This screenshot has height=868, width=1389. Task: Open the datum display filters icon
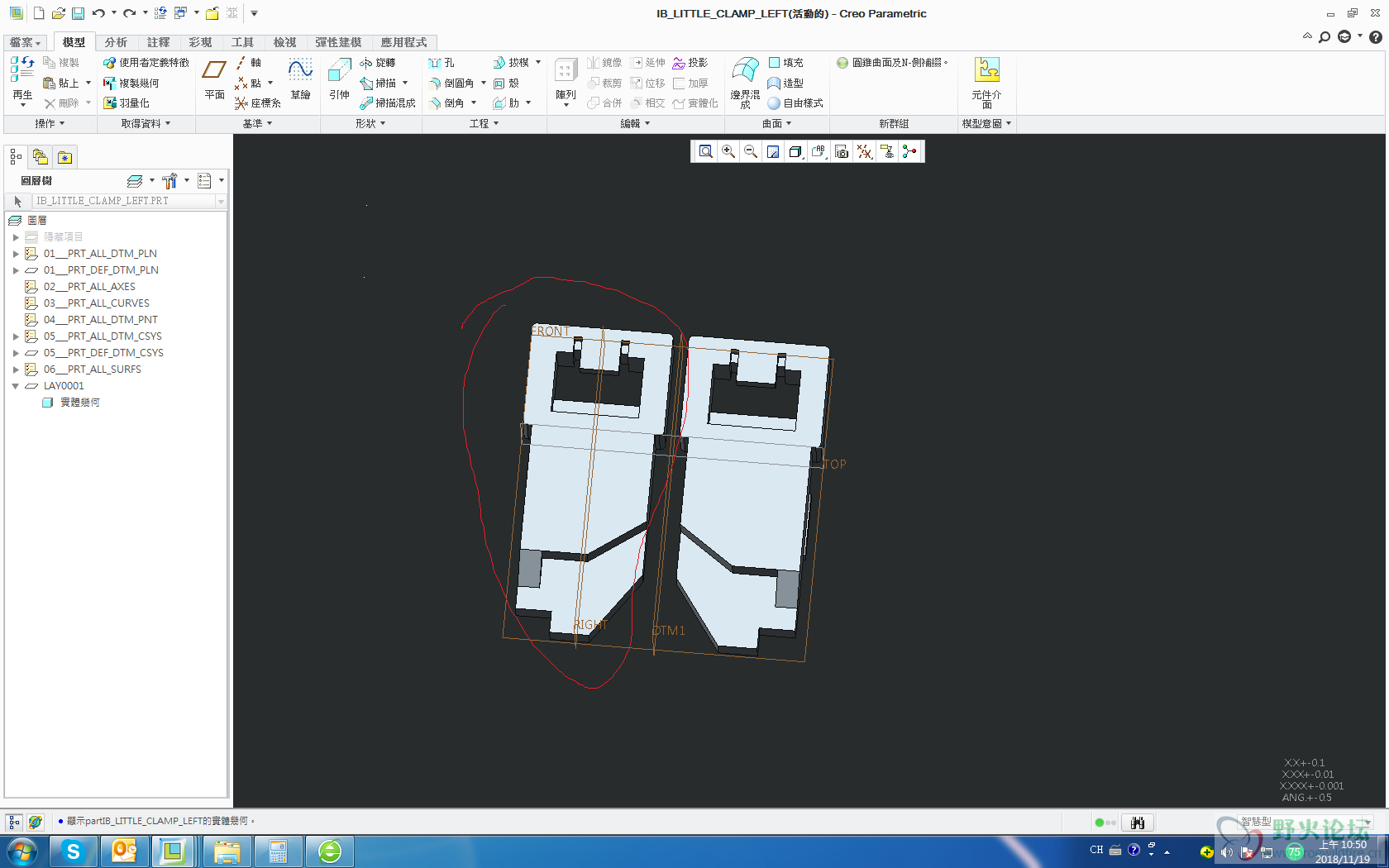[864, 151]
